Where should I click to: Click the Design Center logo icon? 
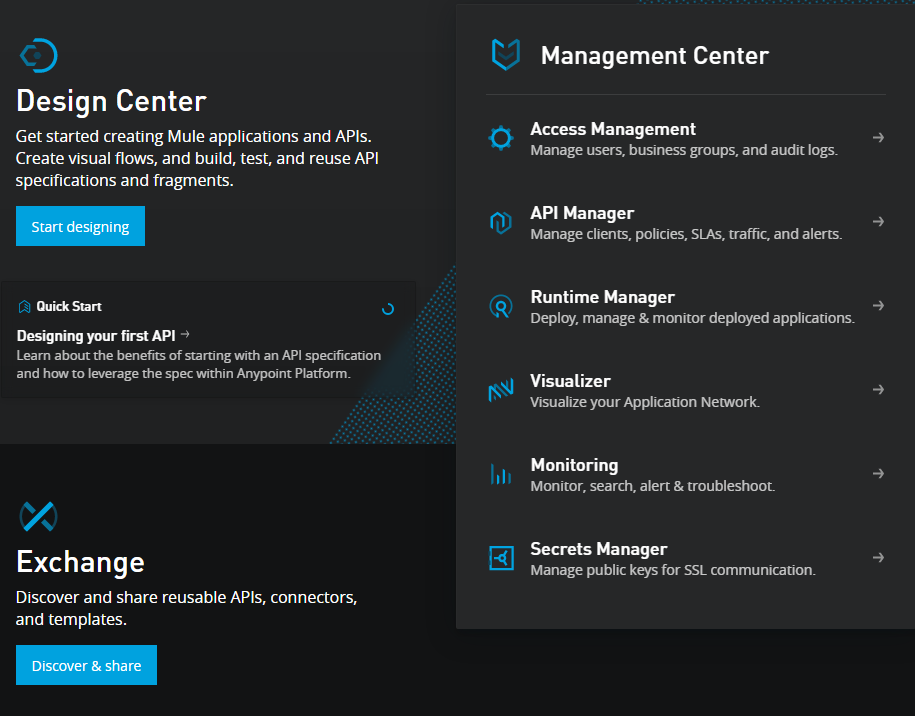39,55
